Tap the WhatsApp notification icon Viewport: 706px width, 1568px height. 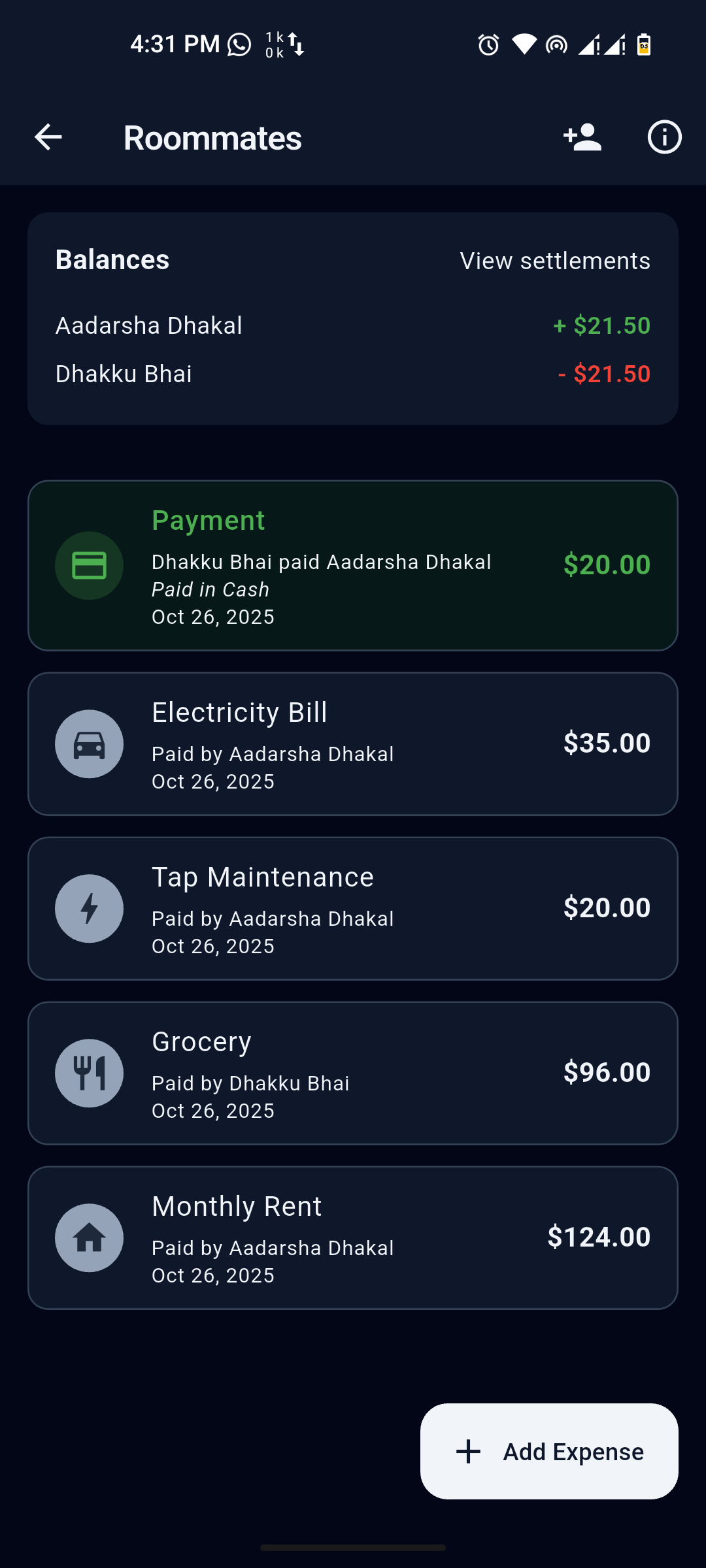tap(239, 45)
